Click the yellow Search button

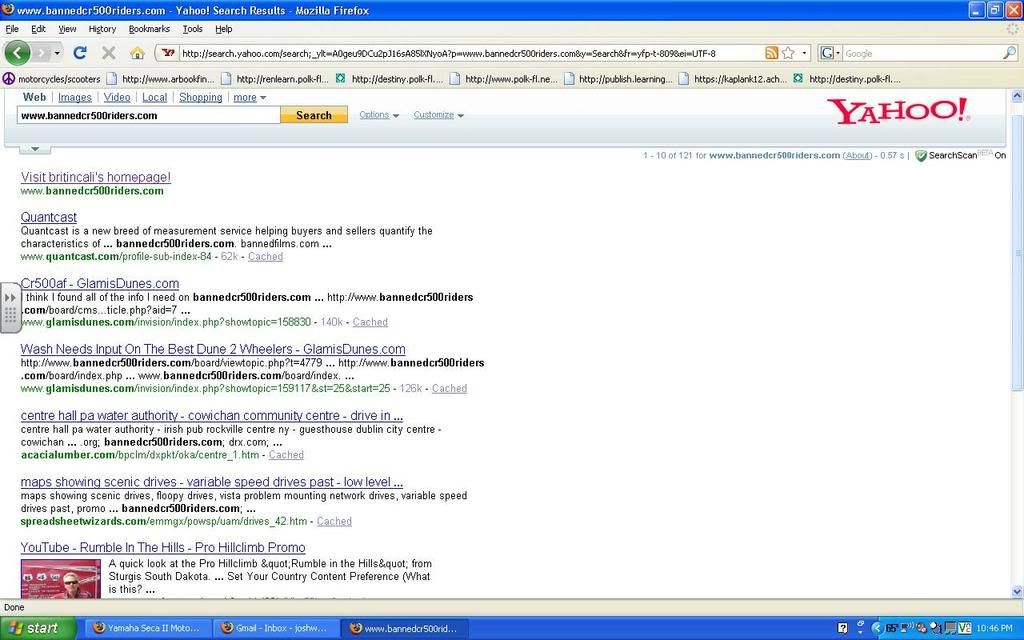pyautogui.click(x=314, y=115)
